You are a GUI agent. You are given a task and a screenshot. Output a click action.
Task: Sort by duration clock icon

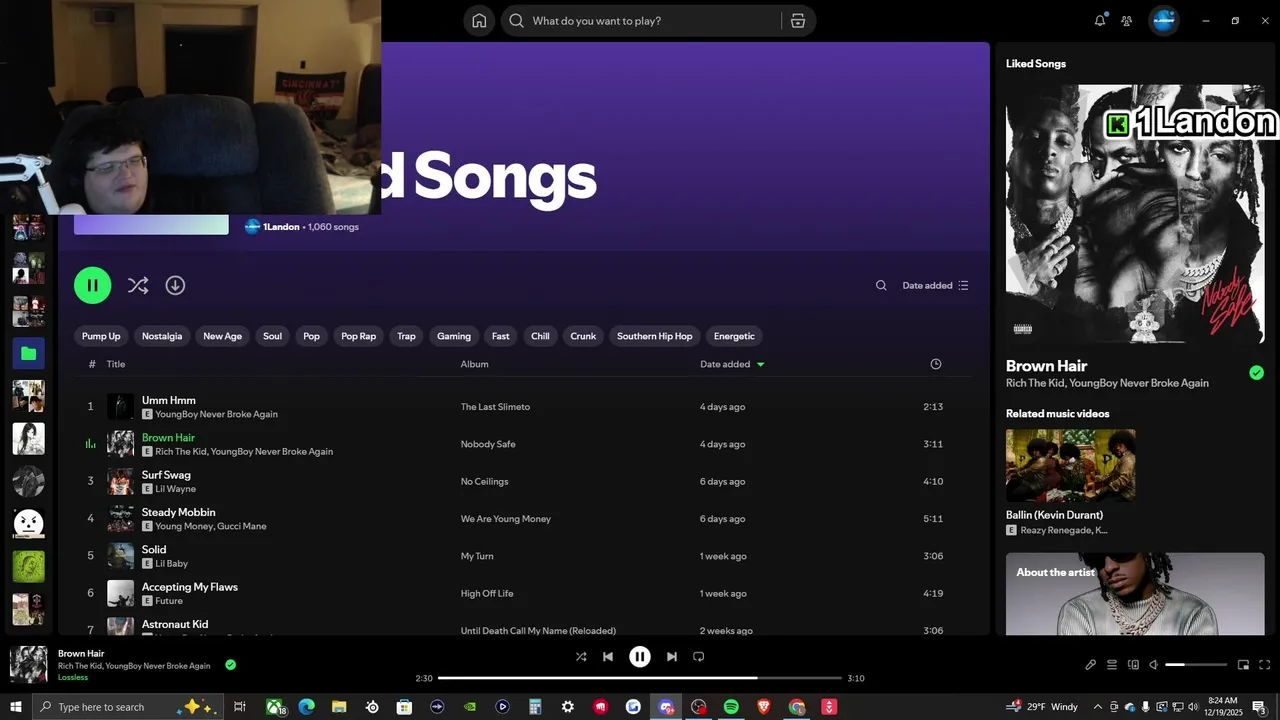(x=936, y=364)
